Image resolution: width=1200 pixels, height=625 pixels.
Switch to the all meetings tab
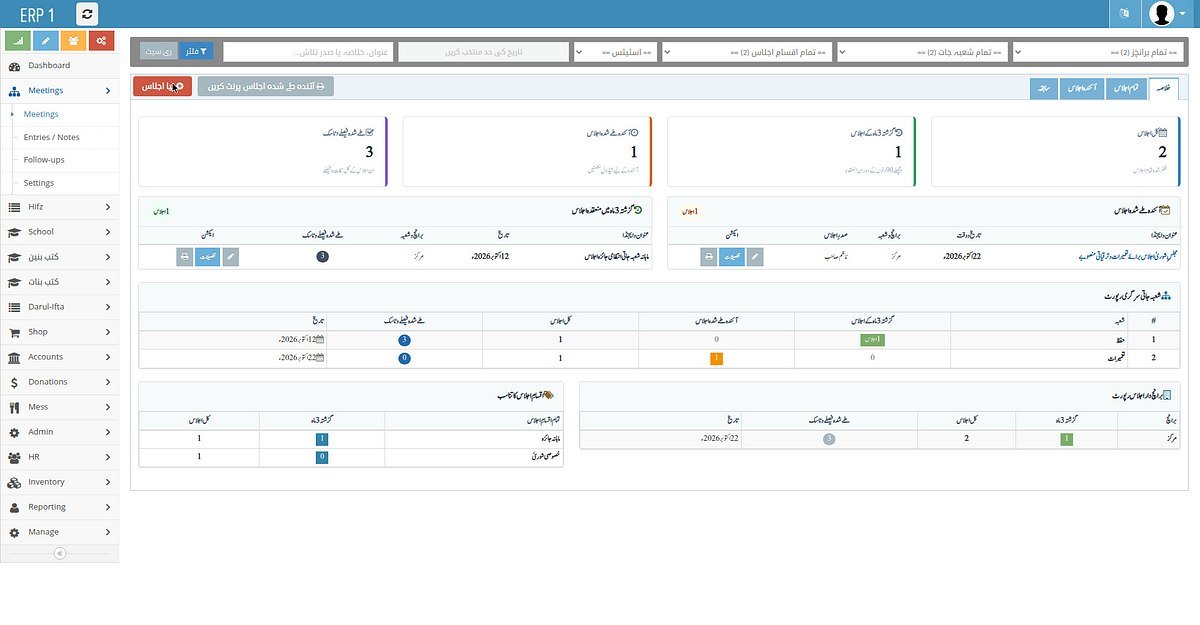(x=1126, y=89)
